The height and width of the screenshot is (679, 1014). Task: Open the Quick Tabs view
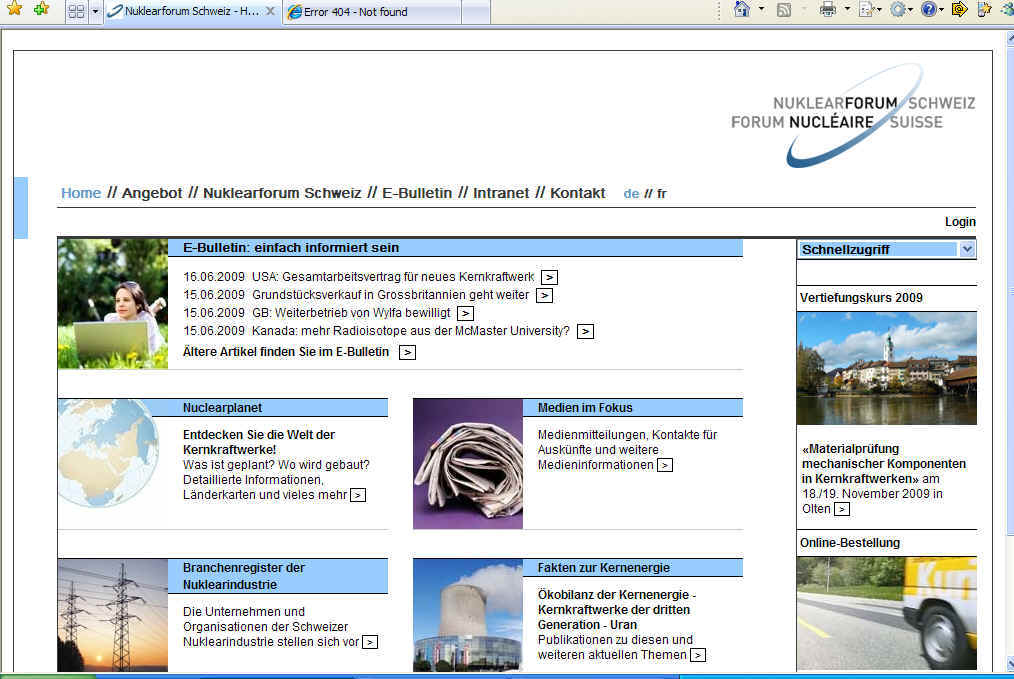(76, 12)
